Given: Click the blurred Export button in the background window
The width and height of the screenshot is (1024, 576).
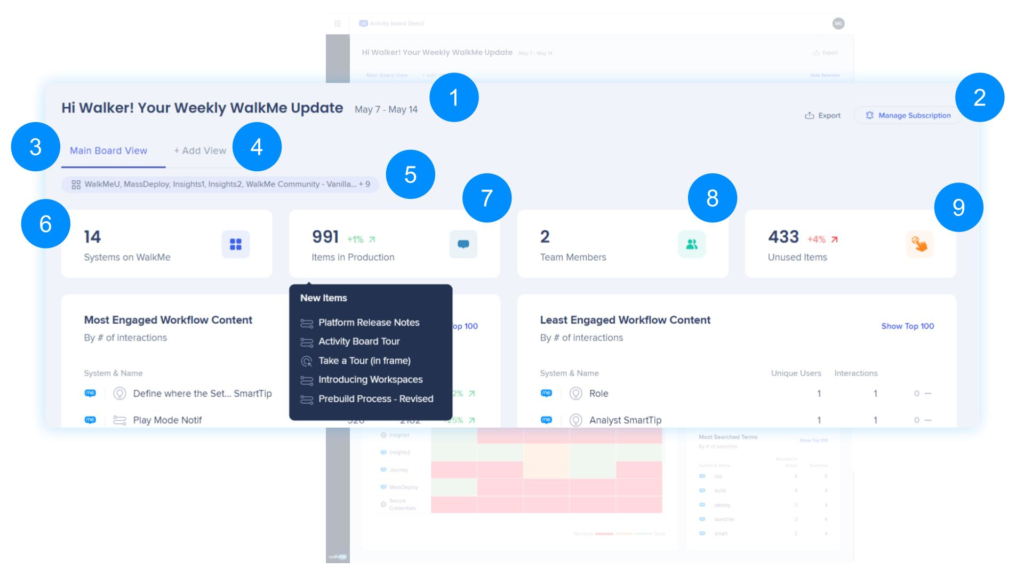Looking at the screenshot, I should 825,53.
